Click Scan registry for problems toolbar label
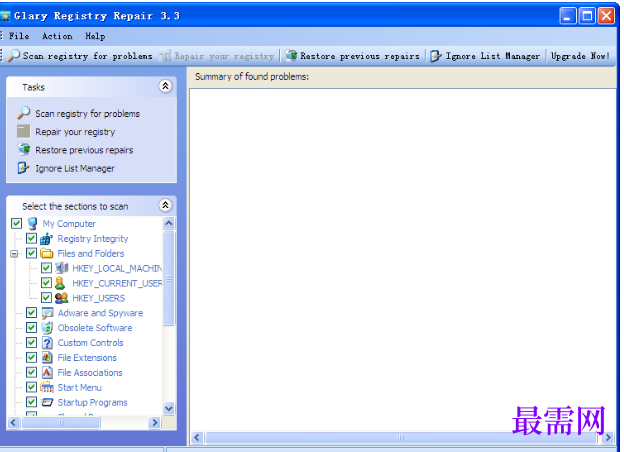 click(x=88, y=56)
